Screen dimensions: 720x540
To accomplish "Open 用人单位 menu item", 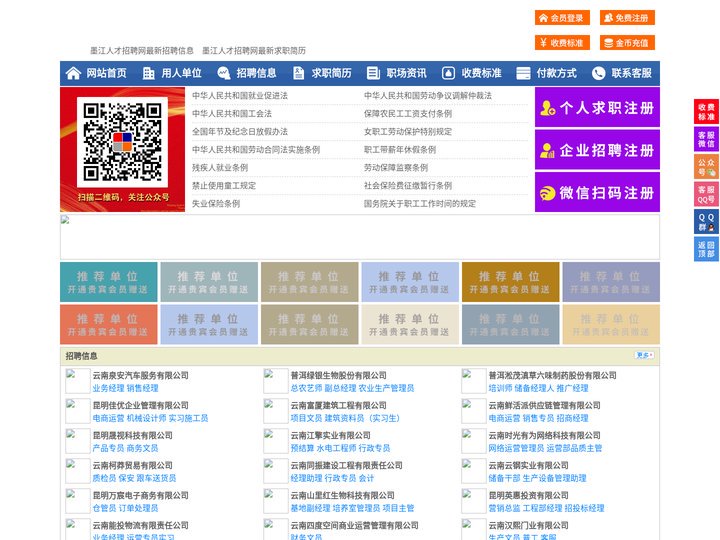I will [181, 73].
